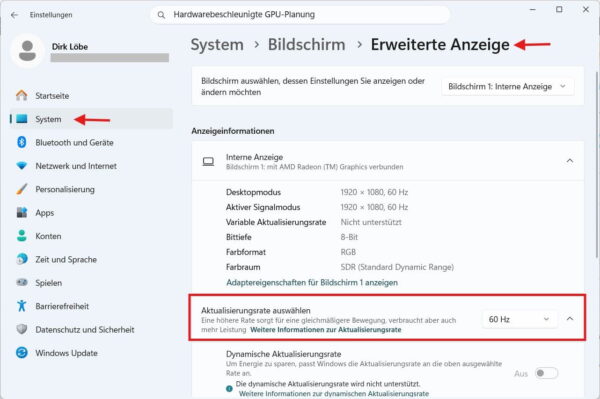Click the Netzwerk und Internet wifi icon
Viewport: 600px width, 399px height.
click(22, 166)
